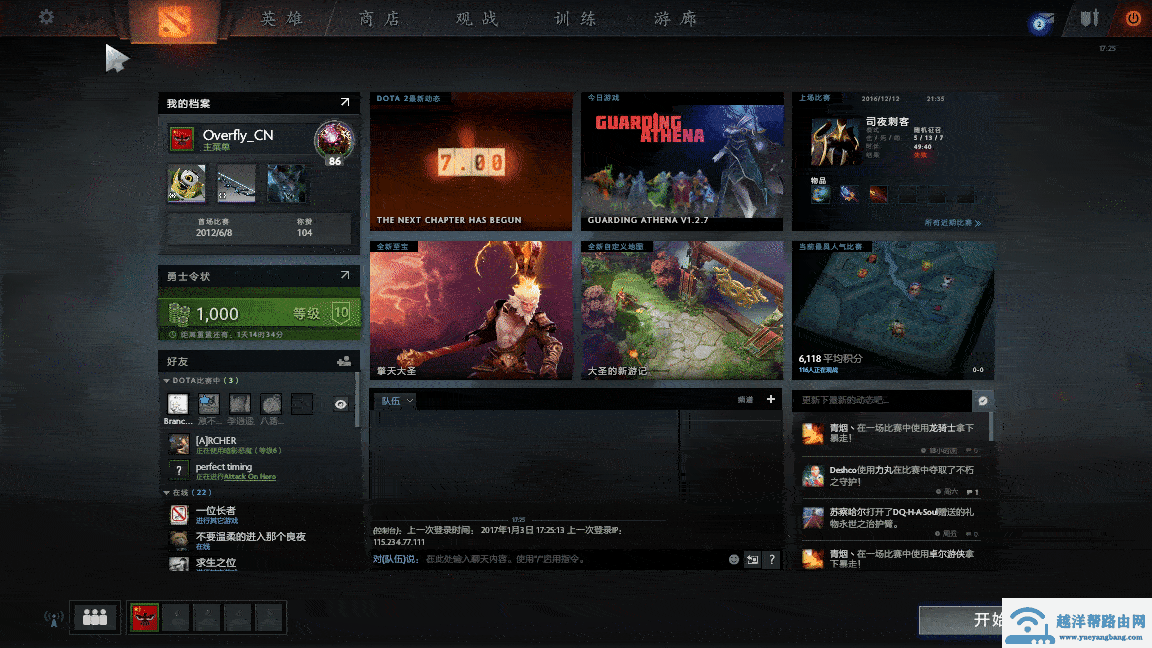Image resolution: width=1152 pixels, height=648 pixels.
Task: Click the power icon to quit Dota 2
Action: pyautogui.click(x=1133, y=17)
